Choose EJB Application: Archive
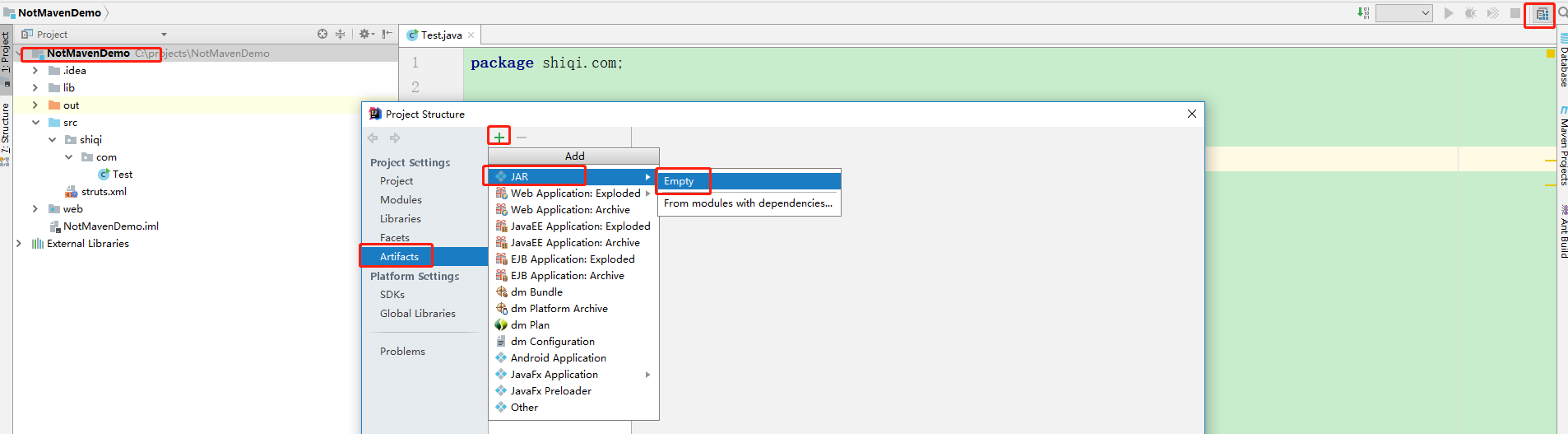 coord(573,276)
